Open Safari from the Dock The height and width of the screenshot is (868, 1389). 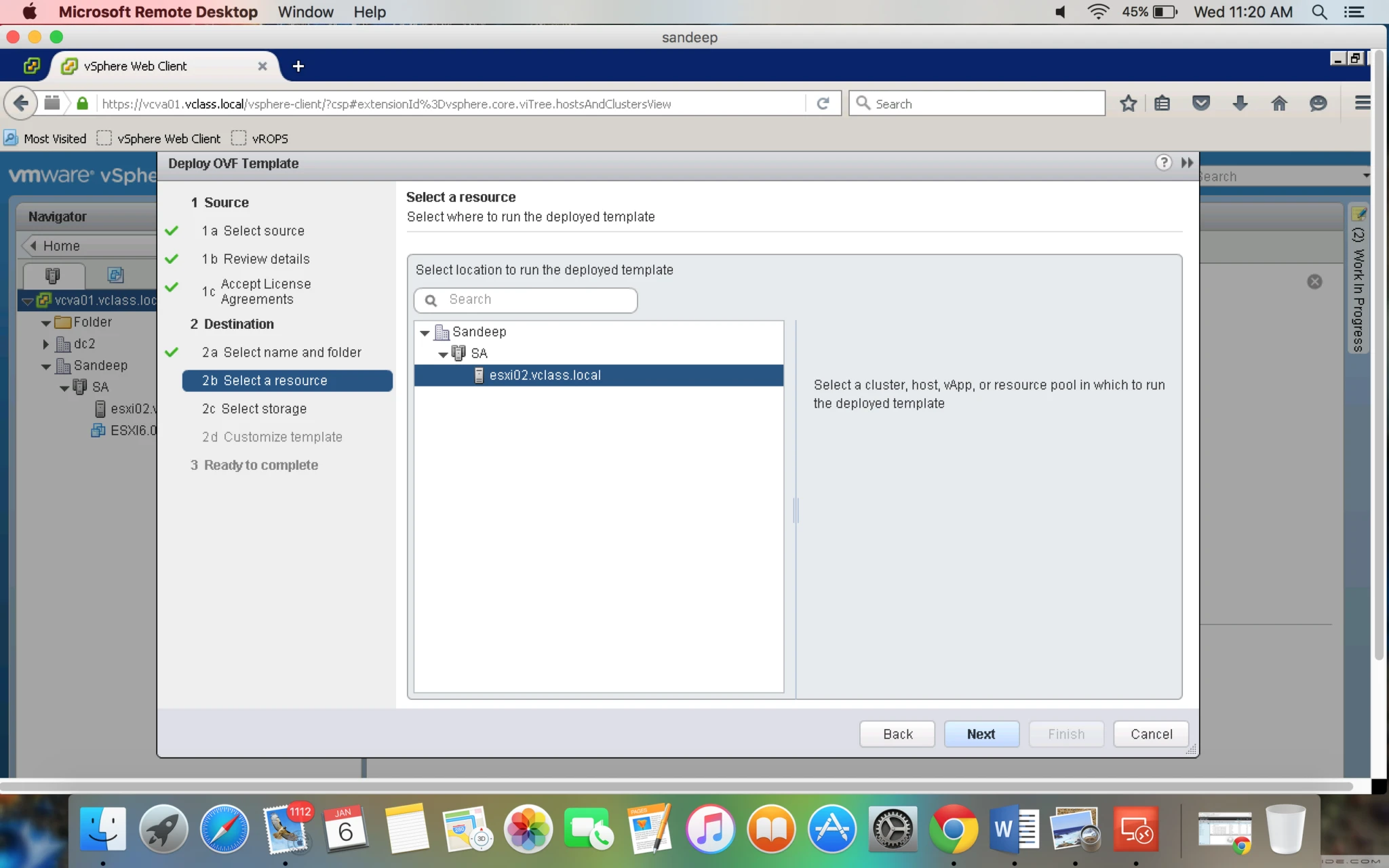click(x=224, y=829)
